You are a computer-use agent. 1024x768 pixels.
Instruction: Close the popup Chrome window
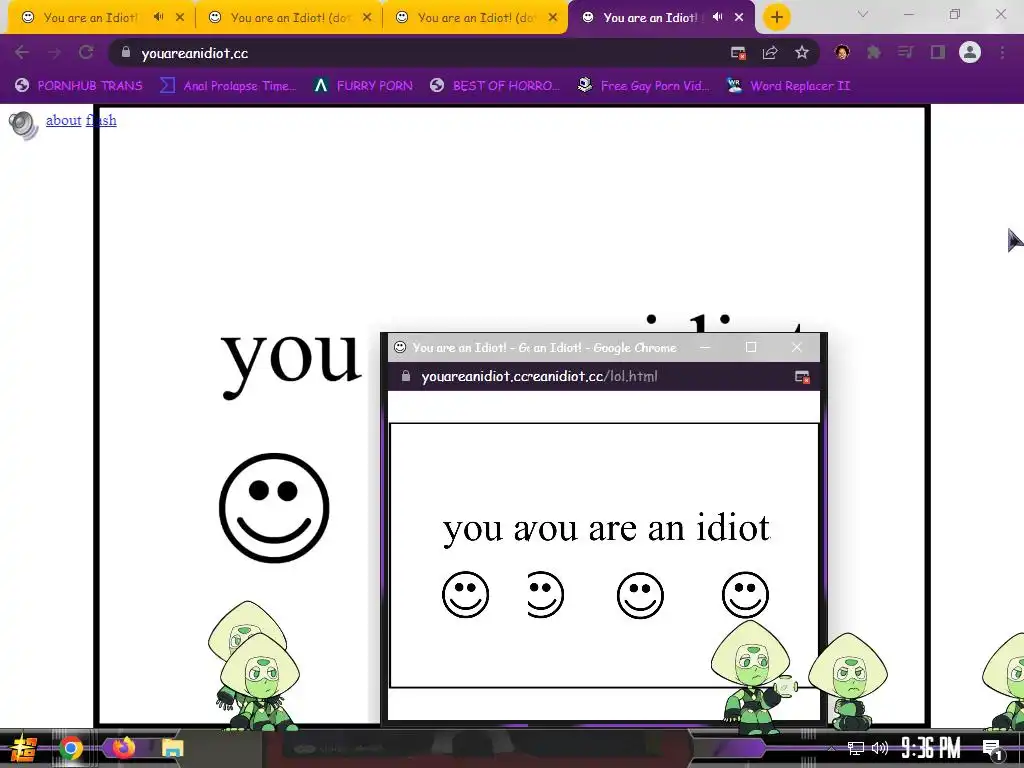797,347
